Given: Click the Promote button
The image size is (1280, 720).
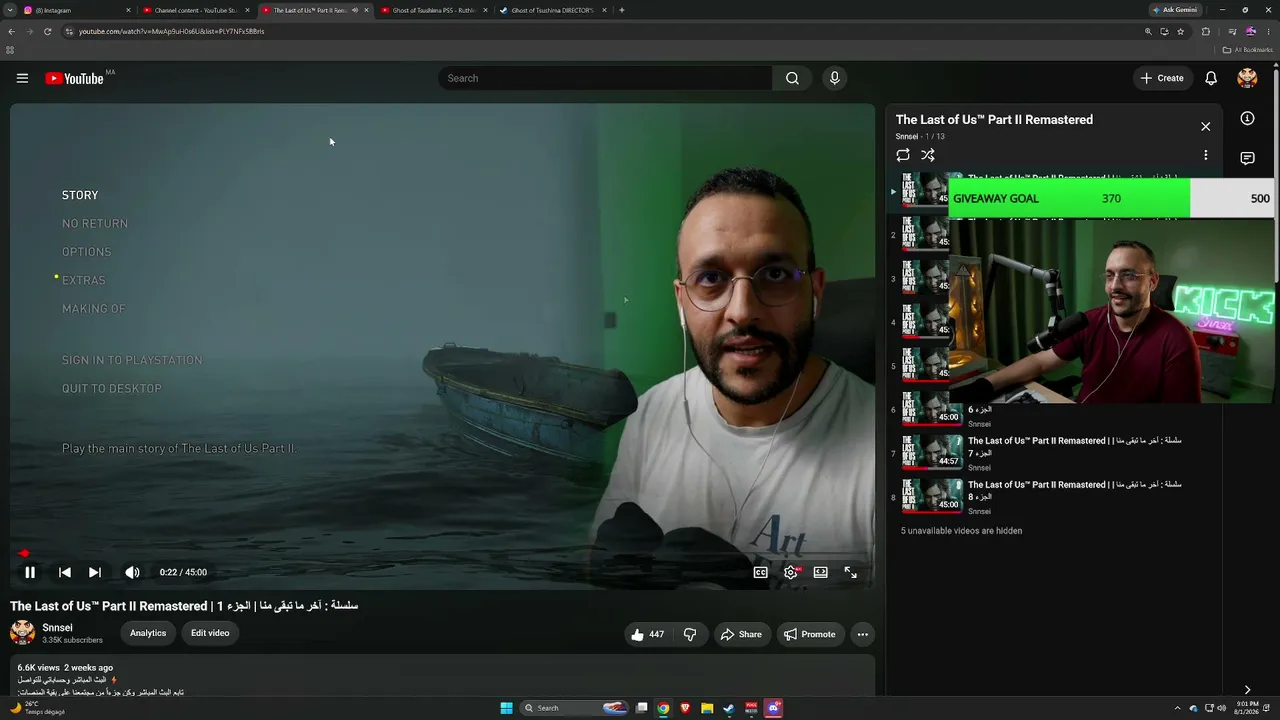Looking at the screenshot, I should pyautogui.click(x=810, y=634).
